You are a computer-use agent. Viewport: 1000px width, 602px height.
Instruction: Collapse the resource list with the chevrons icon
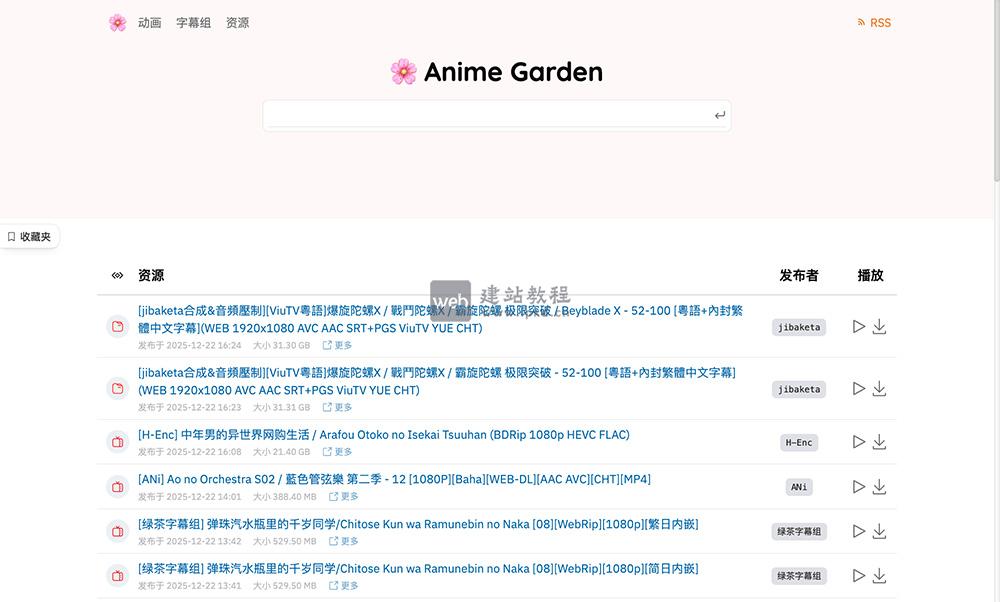pyautogui.click(x=117, y=275)
